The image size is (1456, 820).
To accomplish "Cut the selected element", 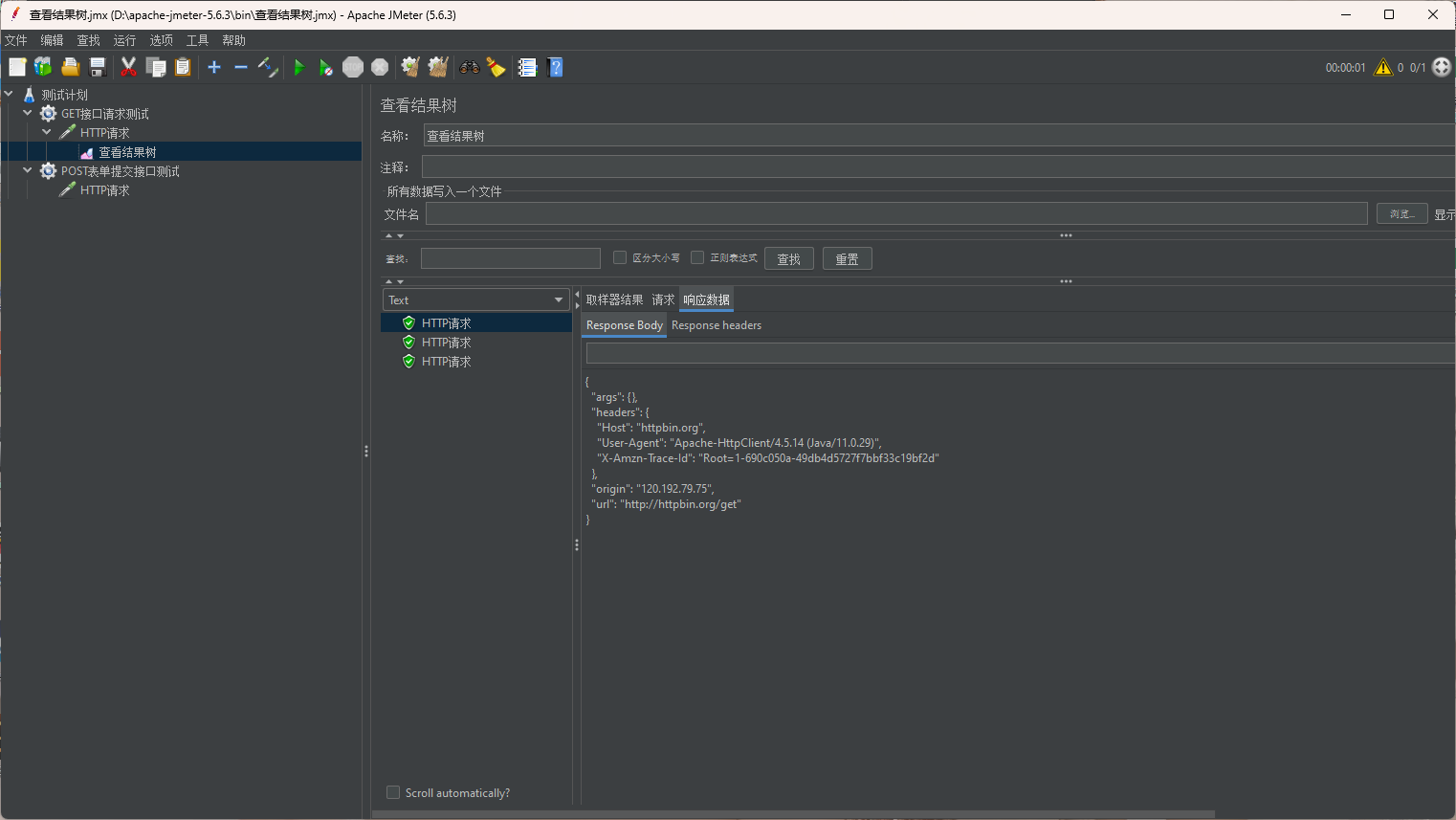I will tap(128, 67).
